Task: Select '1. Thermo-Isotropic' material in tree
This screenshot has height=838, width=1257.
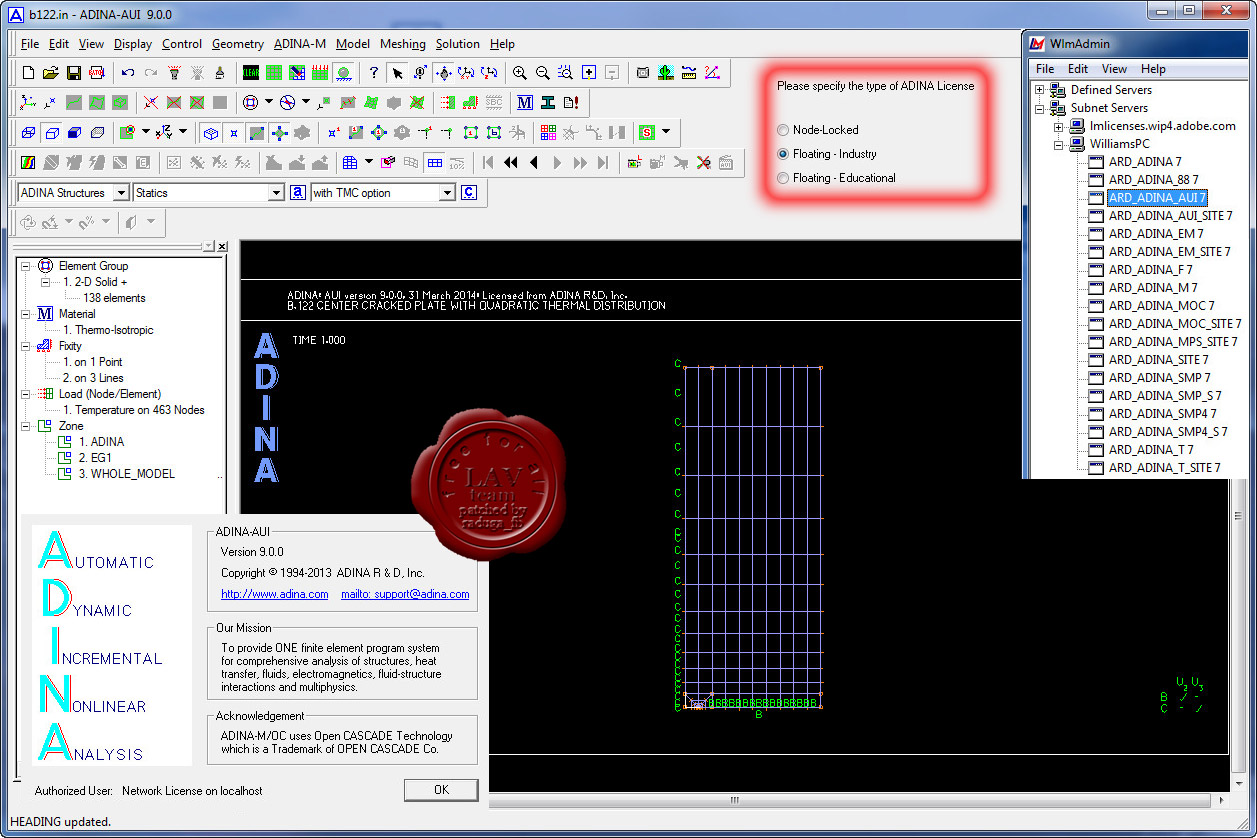Action: (108, 330)
